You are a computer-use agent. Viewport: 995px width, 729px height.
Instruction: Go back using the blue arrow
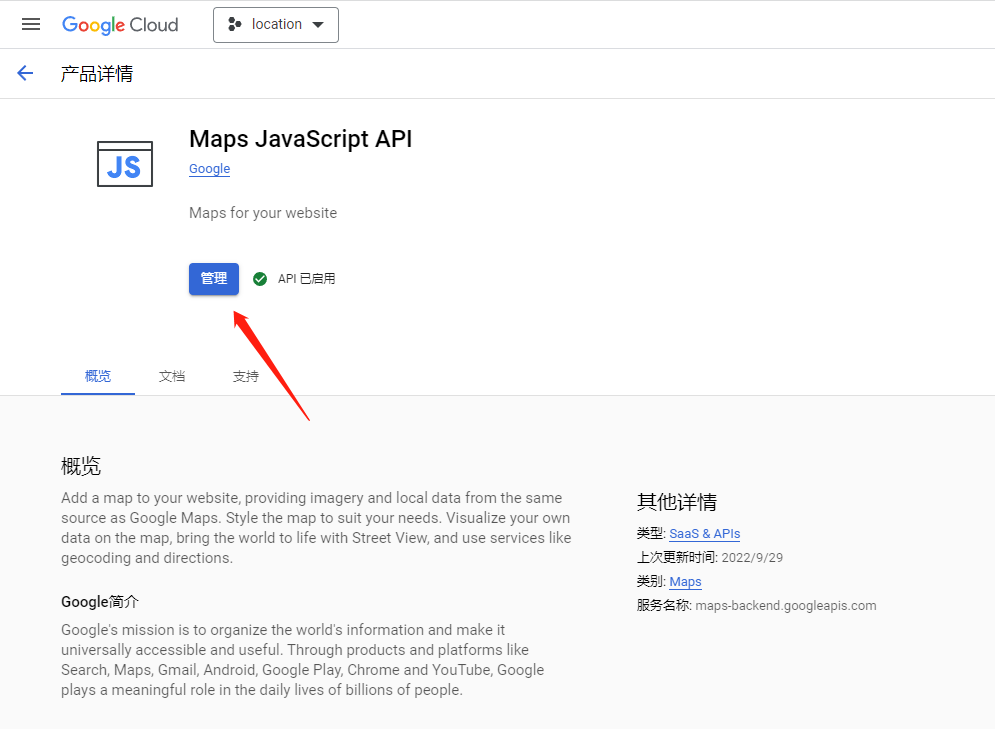click(25, 73)
